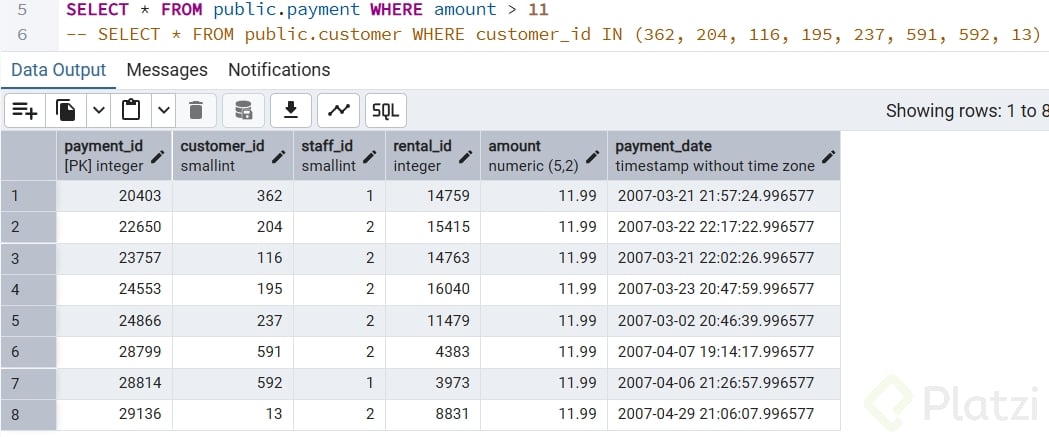Viewport: 1049px width, 437px height.
Task: Click the Save data changes icon
Action: tap(243, 110)
